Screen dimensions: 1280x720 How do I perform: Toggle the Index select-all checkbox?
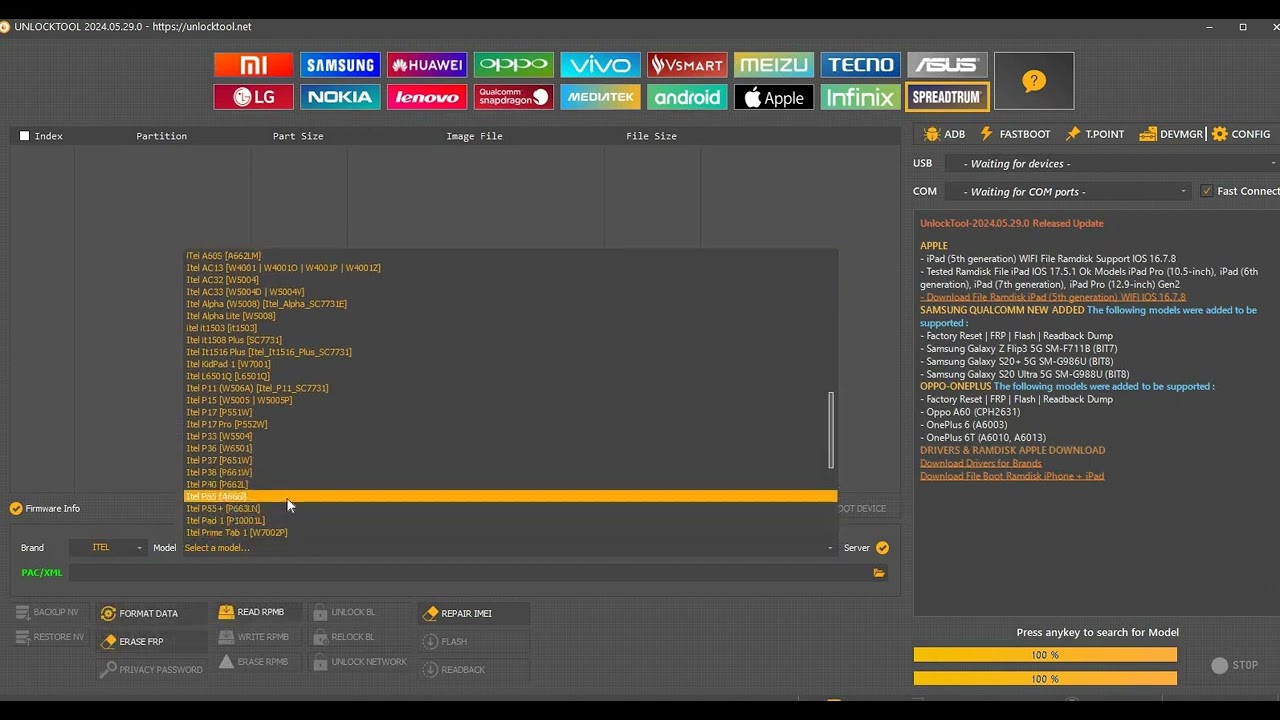coord(24,136)
